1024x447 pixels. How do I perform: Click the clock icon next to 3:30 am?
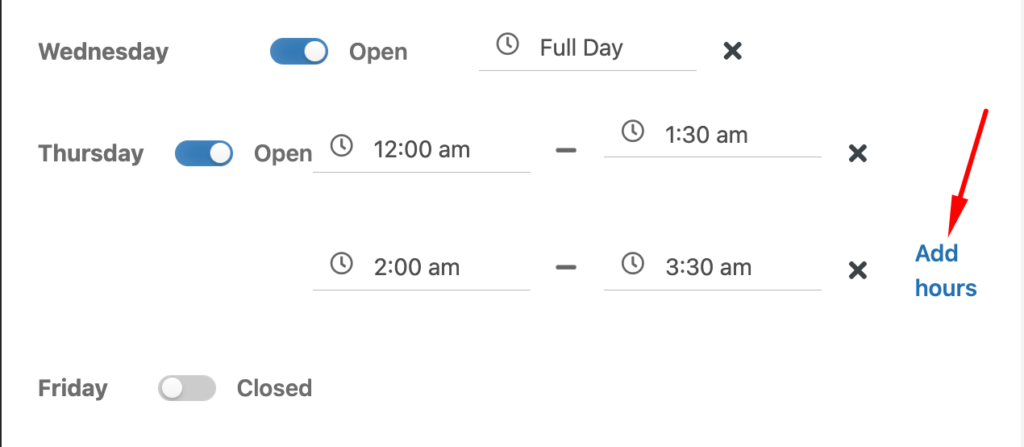click(632, 264)
